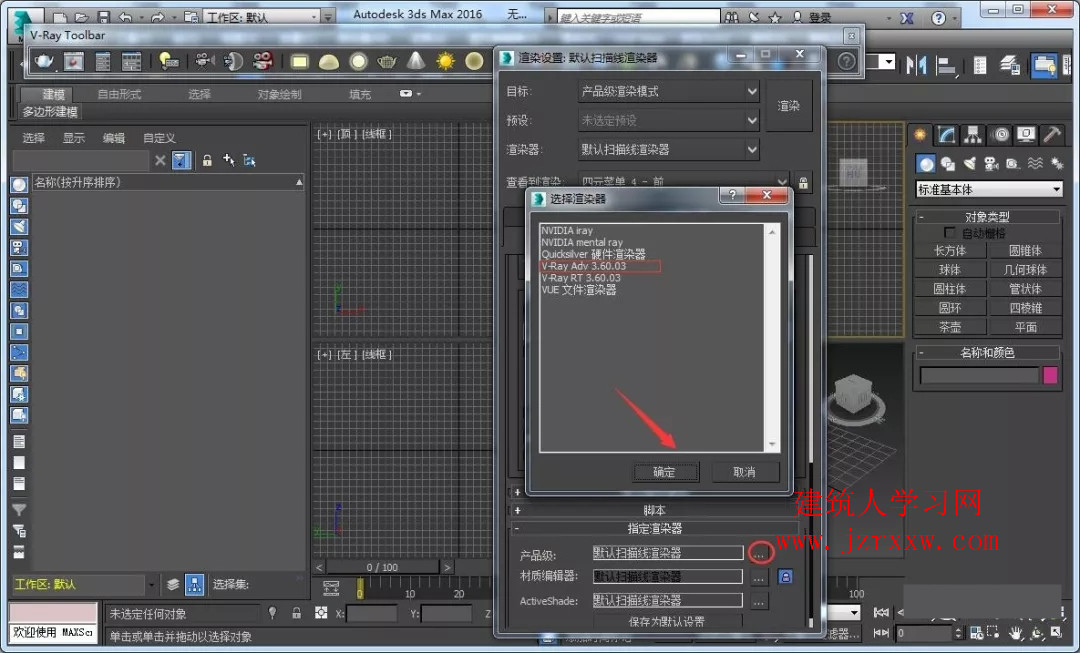
Task: Open the bottom 工作区: 默认 dropdown
Action: [83, 584]
